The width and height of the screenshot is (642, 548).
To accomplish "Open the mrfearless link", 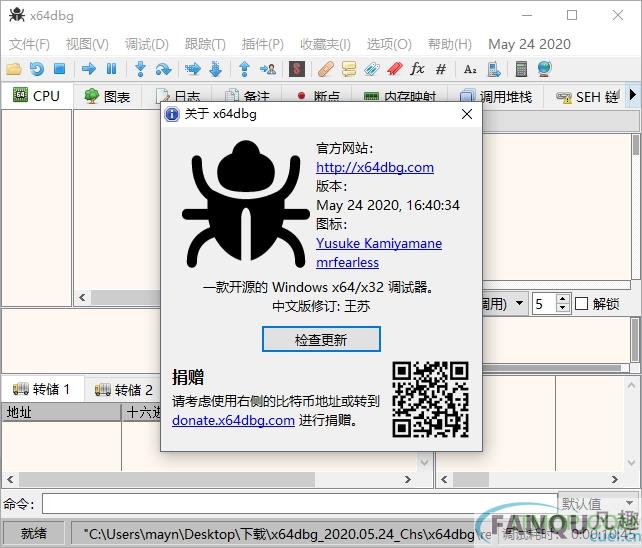I will [347, 262].
